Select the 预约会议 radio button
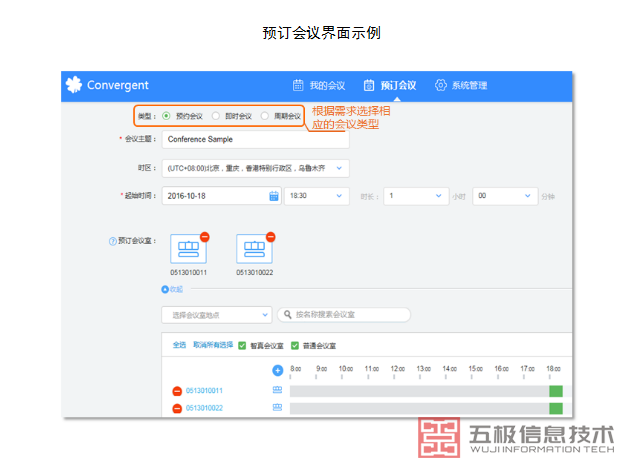638x472 pixels. coord(166,116)
